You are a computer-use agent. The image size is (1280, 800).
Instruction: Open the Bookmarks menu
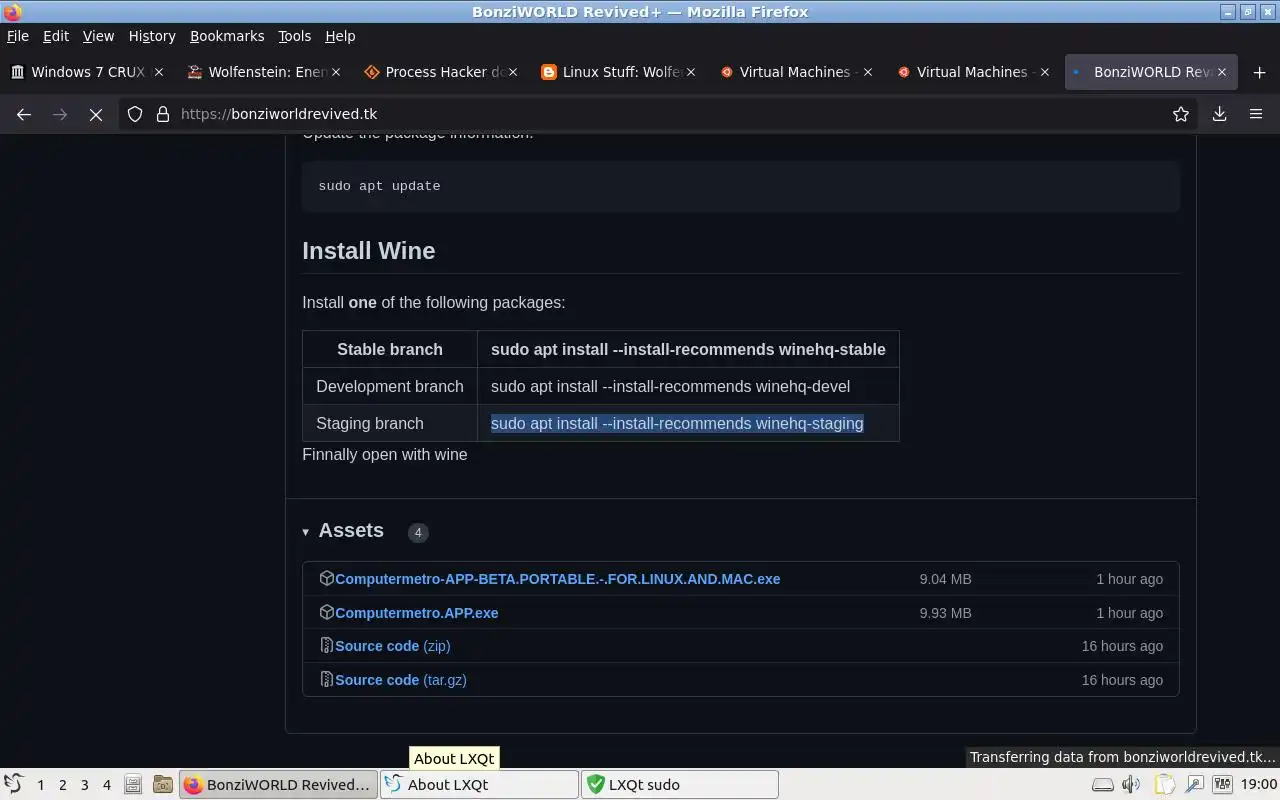click(x=227, y=36)
